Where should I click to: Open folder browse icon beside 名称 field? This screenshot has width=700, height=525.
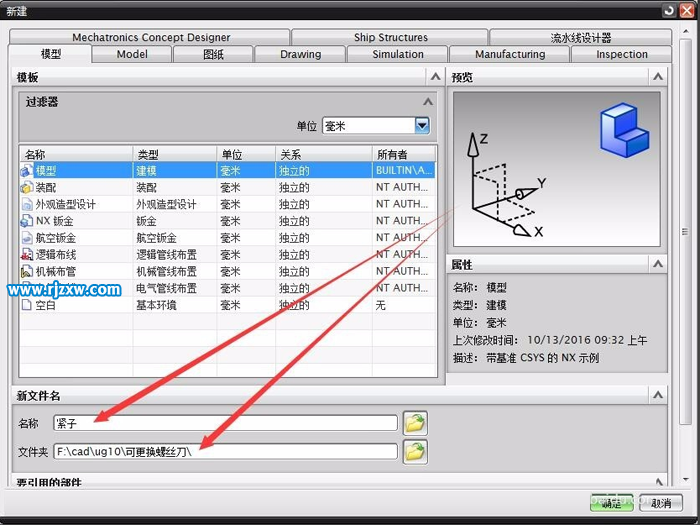pyautogui.click(x=415, y=423)
